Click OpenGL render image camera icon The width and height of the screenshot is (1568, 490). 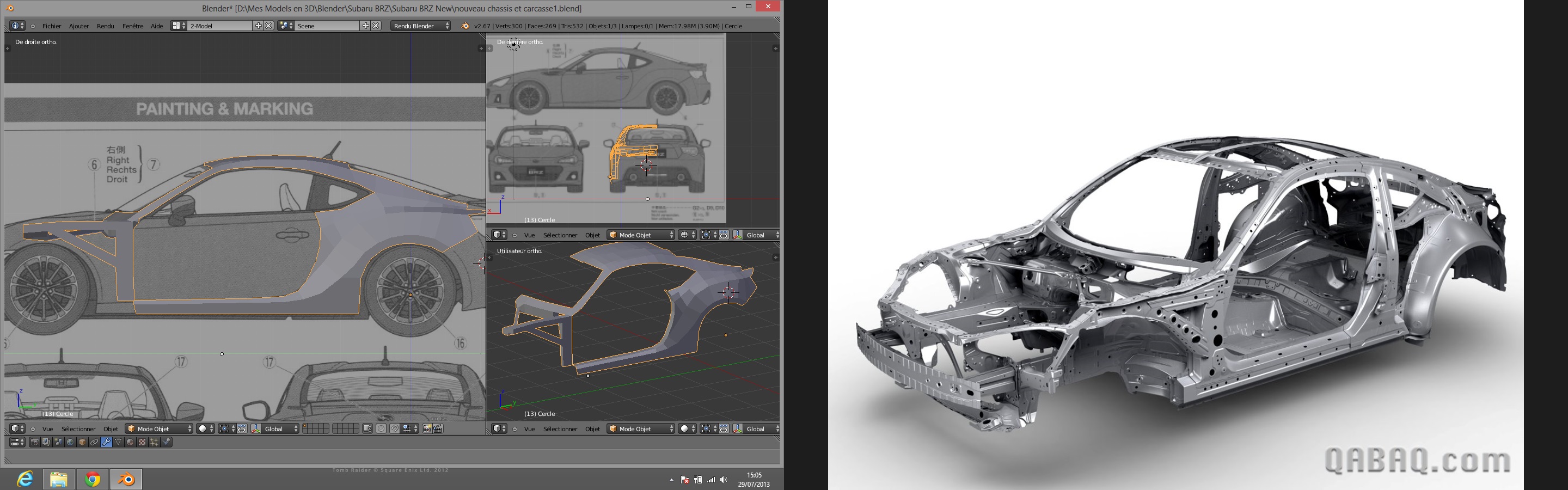pos(427,429)
